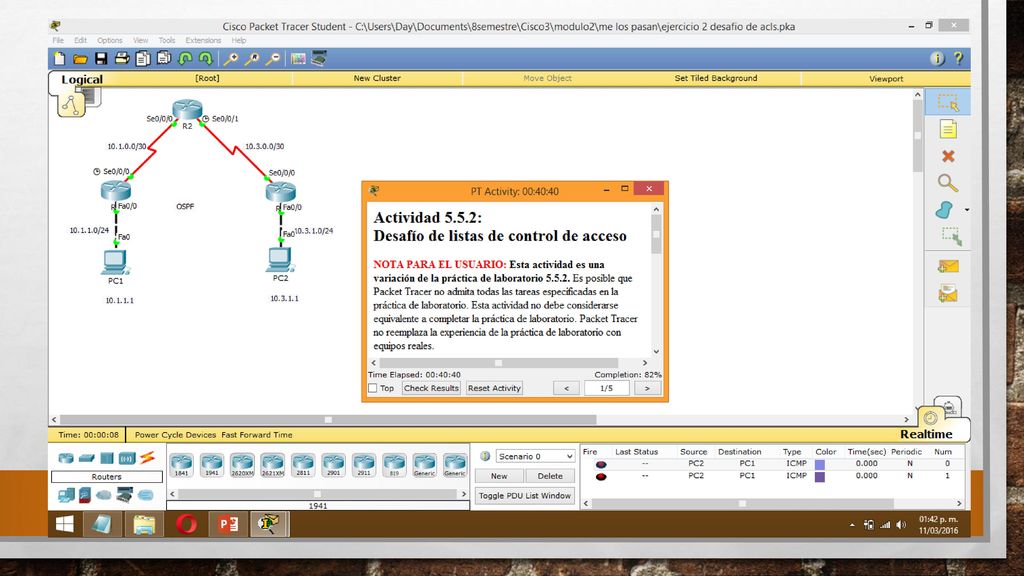Switch to the Realtime mode tab
The image size is (1024, 576).
coord(926,434)
